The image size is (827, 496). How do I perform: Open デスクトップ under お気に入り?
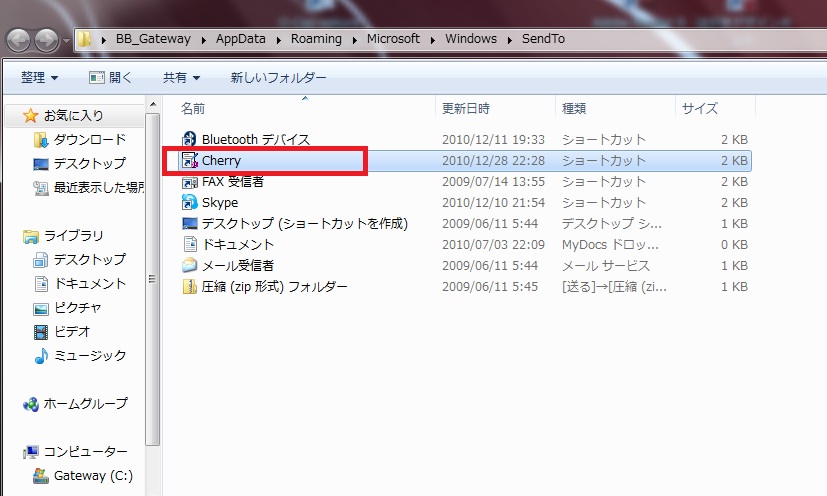[x=90, y=163]
